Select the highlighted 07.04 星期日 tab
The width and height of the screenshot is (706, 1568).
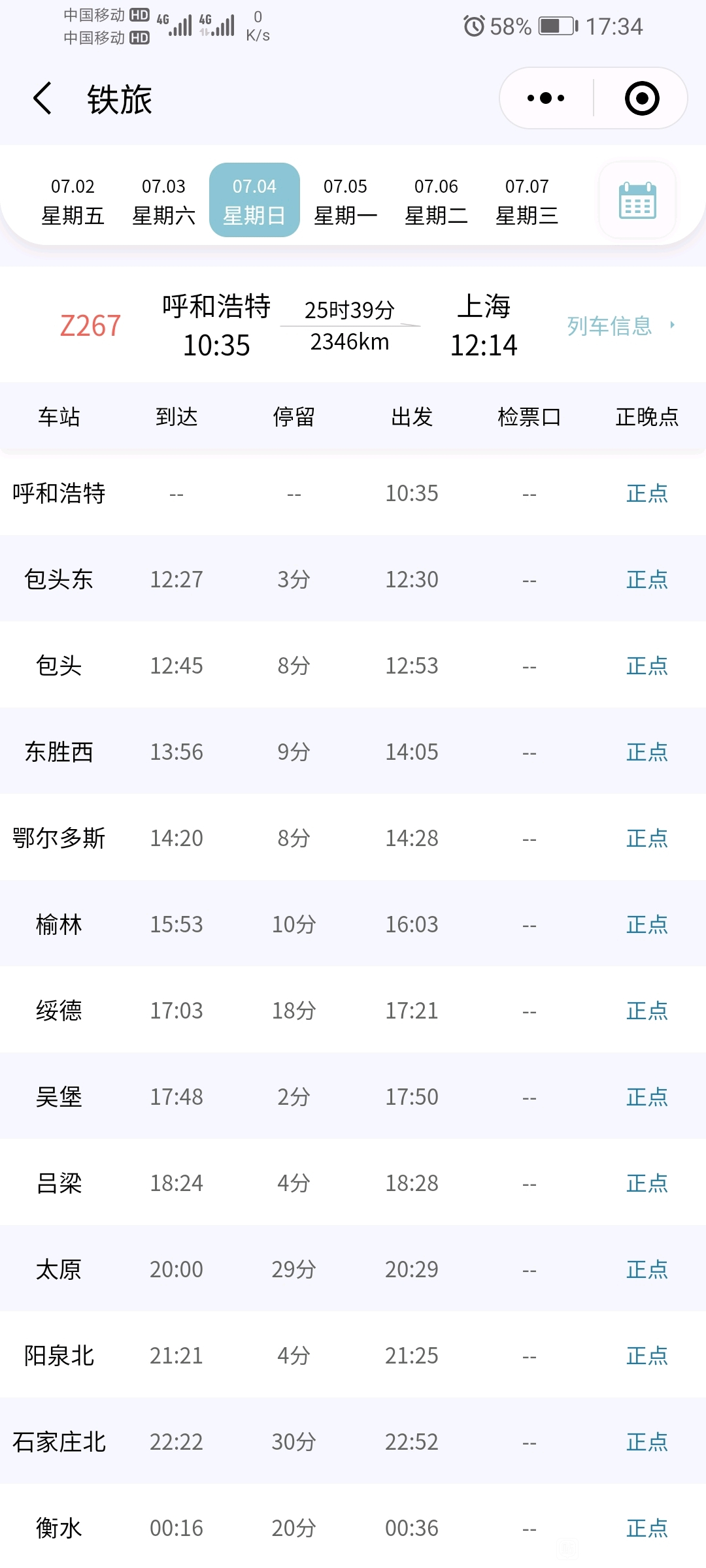[x=254, y=200]
